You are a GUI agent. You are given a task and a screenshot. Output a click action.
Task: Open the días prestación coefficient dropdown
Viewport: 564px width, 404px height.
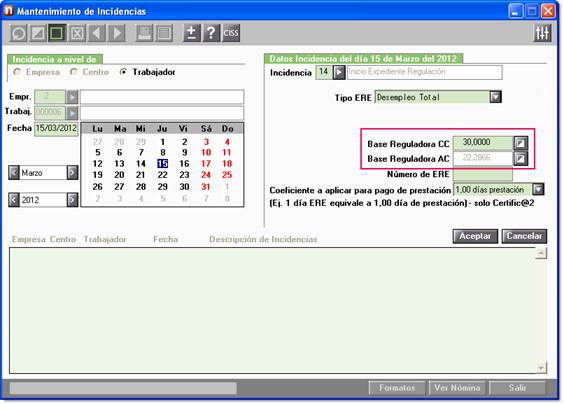538,189
